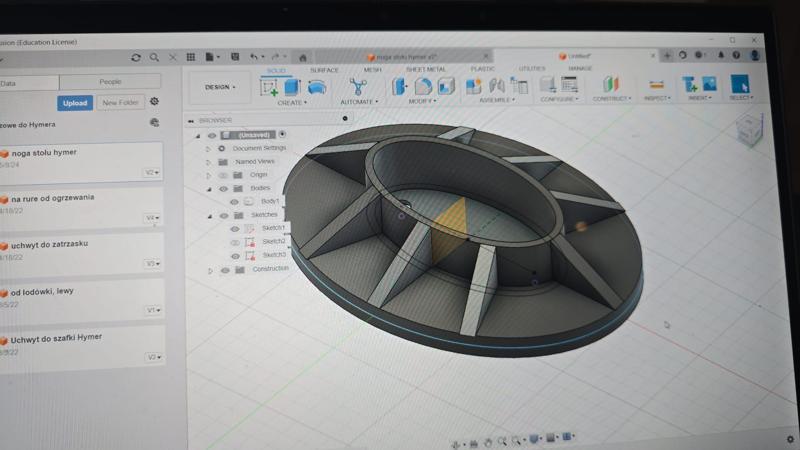Click the Create Sketch tool icon
The height and width of the screenshot is (450, 800).
point(269,88)
